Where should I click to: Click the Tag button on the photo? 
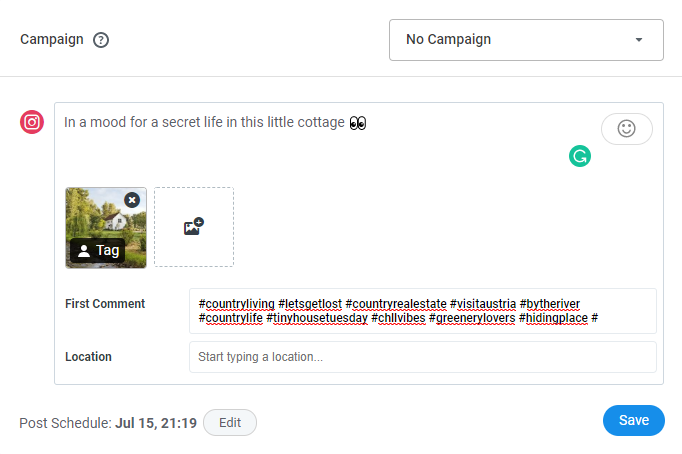98,251
